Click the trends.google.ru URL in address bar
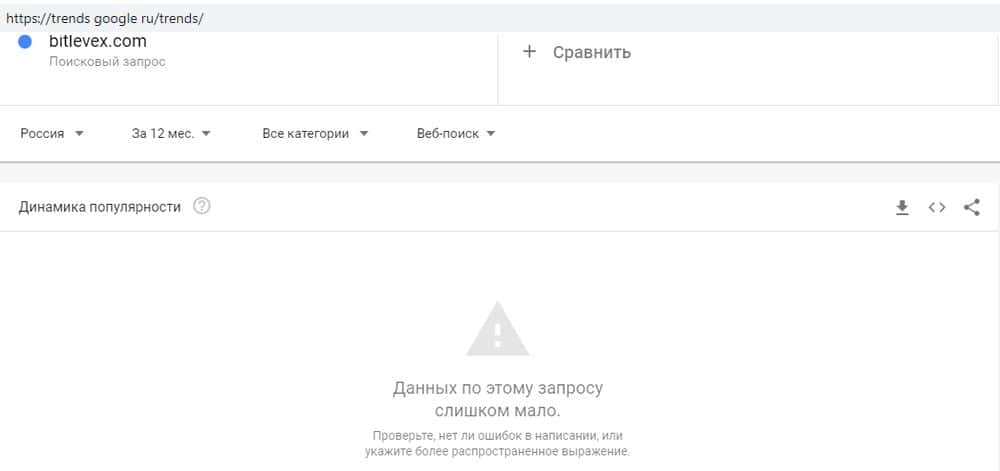 105,18
